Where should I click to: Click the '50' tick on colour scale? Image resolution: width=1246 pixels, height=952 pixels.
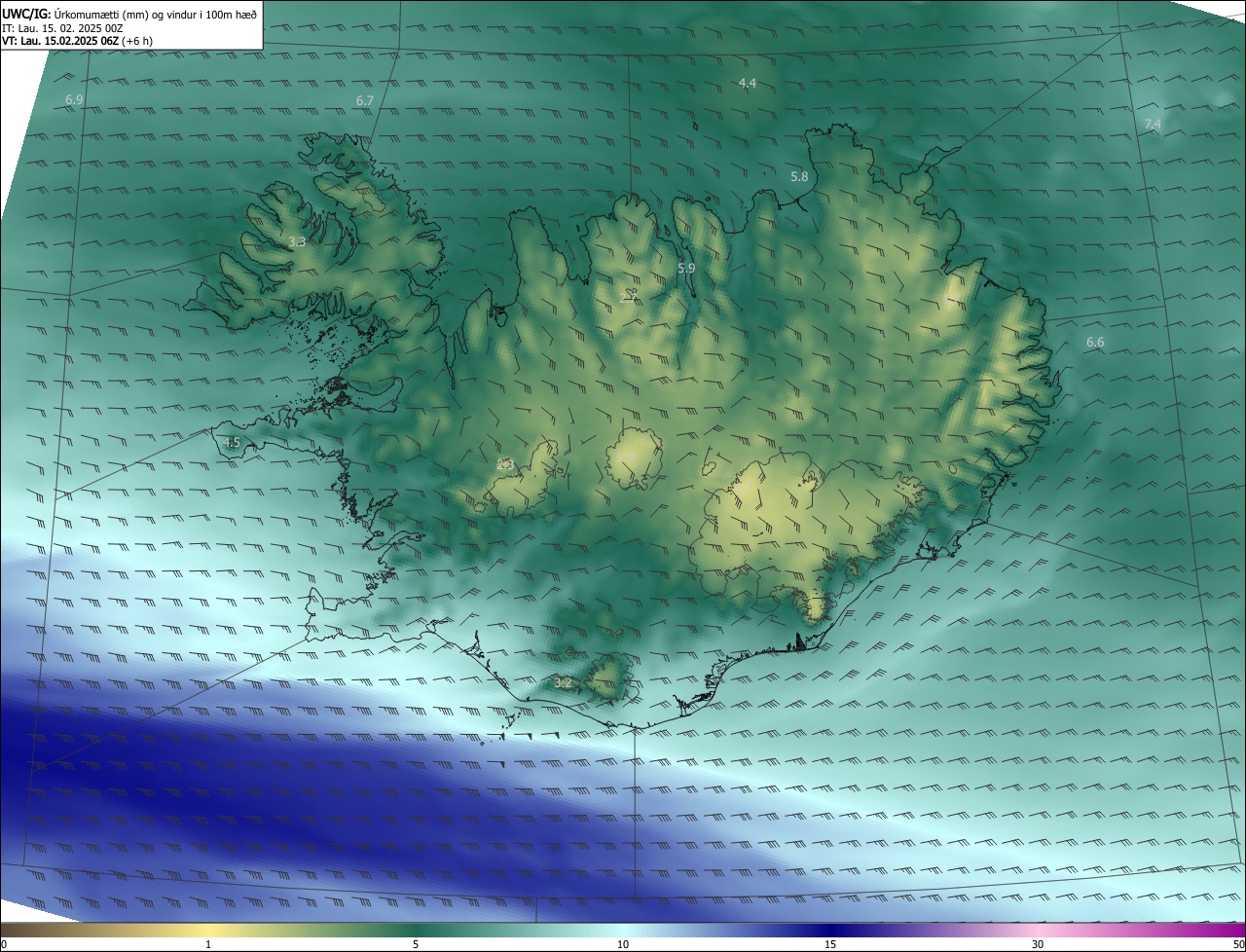click(x=1238, y=944)
